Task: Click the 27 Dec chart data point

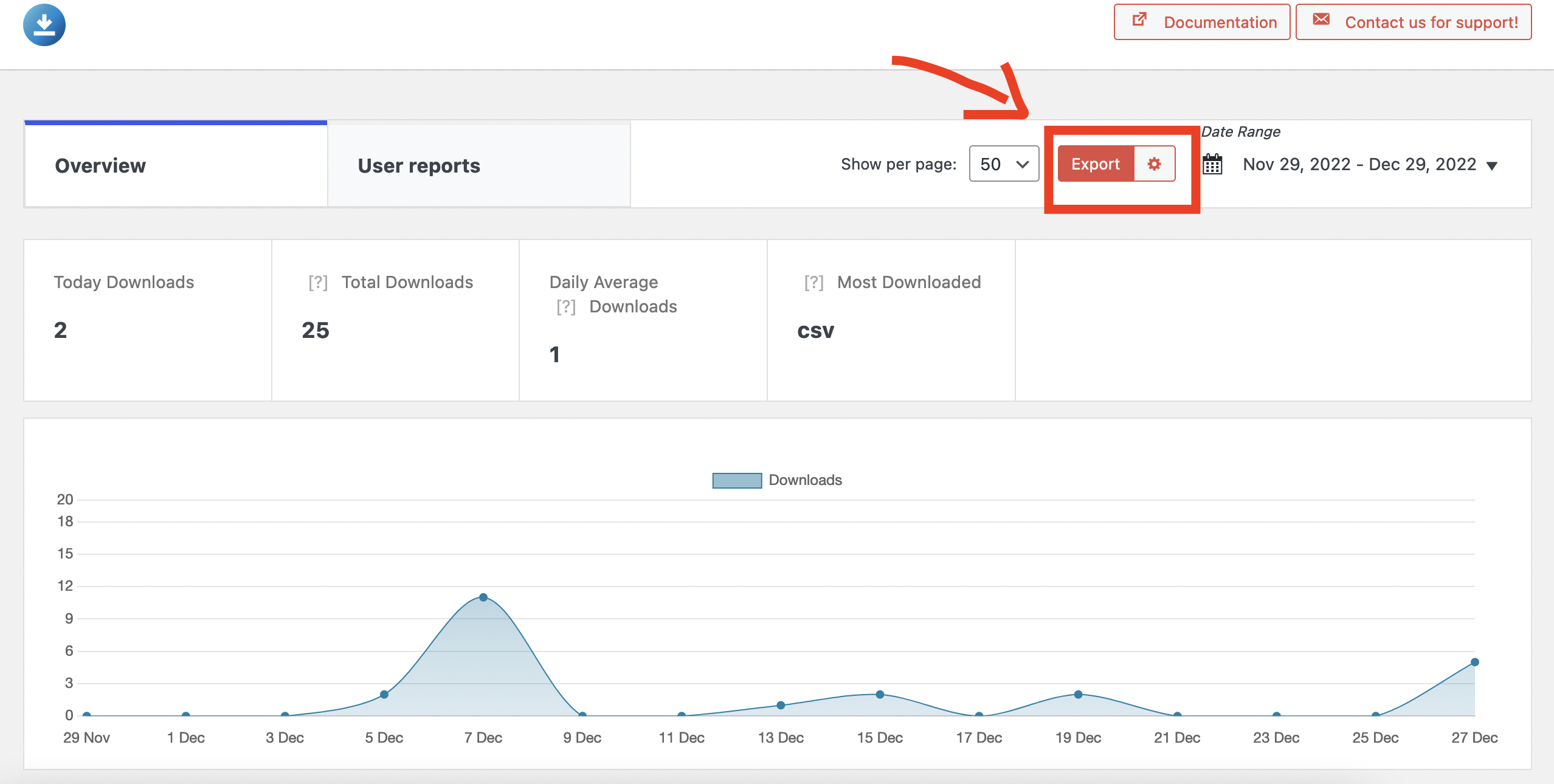Action: pyautogui.click(x=1474, y=662)
